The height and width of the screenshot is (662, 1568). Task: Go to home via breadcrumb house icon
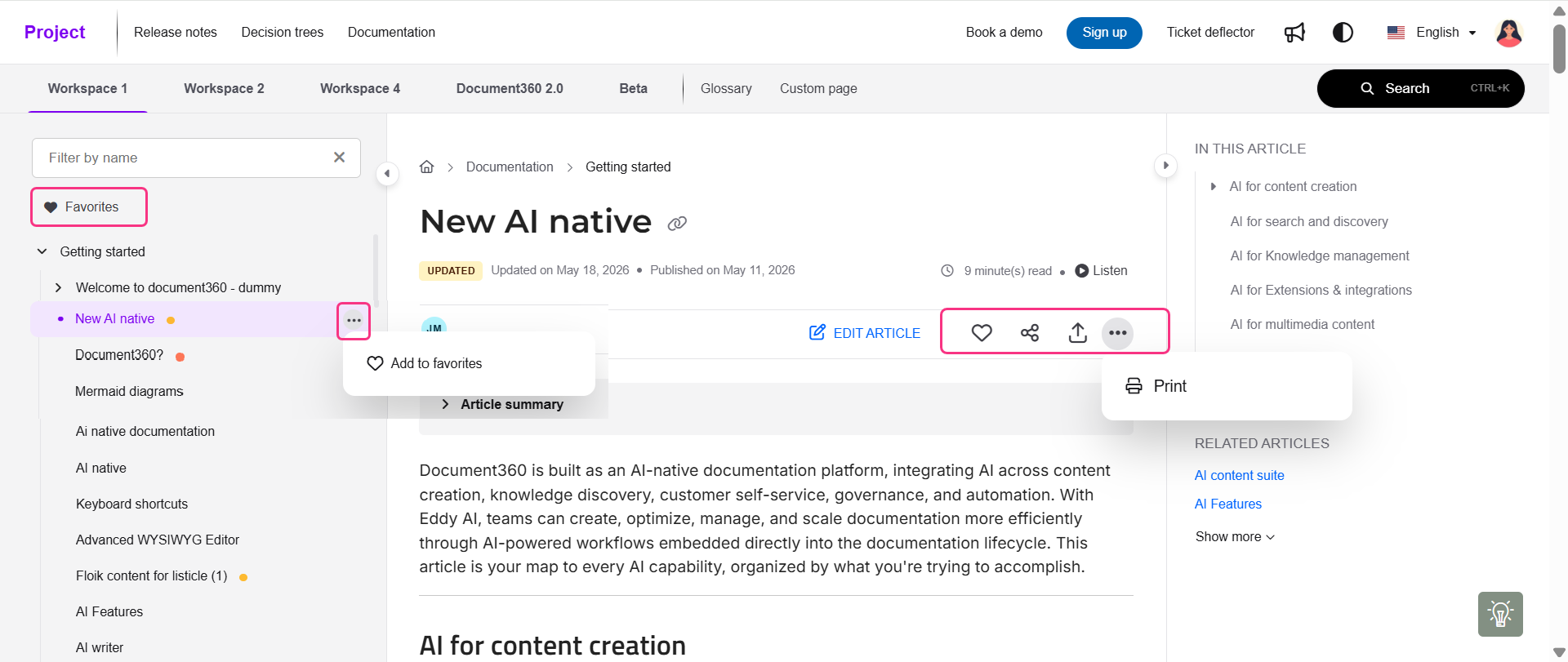point(426,167)
